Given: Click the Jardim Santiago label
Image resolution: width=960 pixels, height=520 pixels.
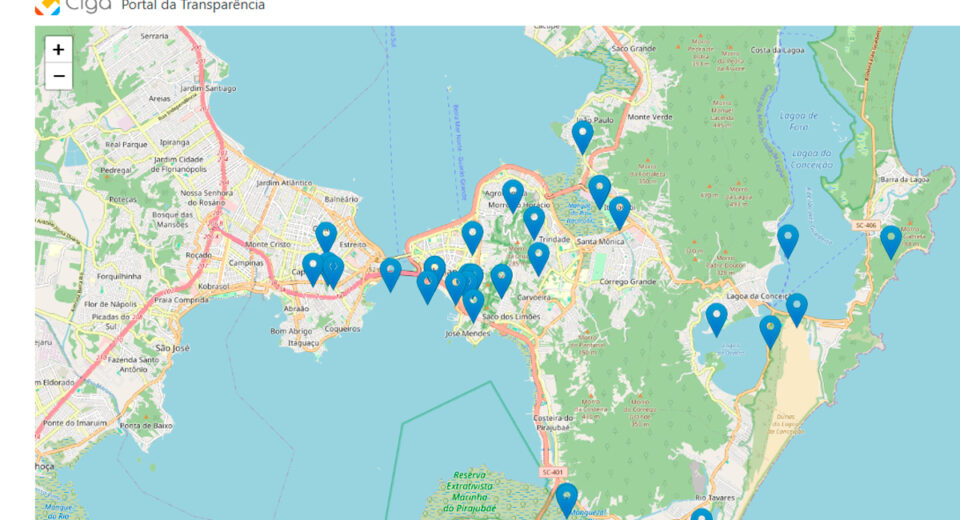Looking at the screenshot, I should tap(208, 88).
